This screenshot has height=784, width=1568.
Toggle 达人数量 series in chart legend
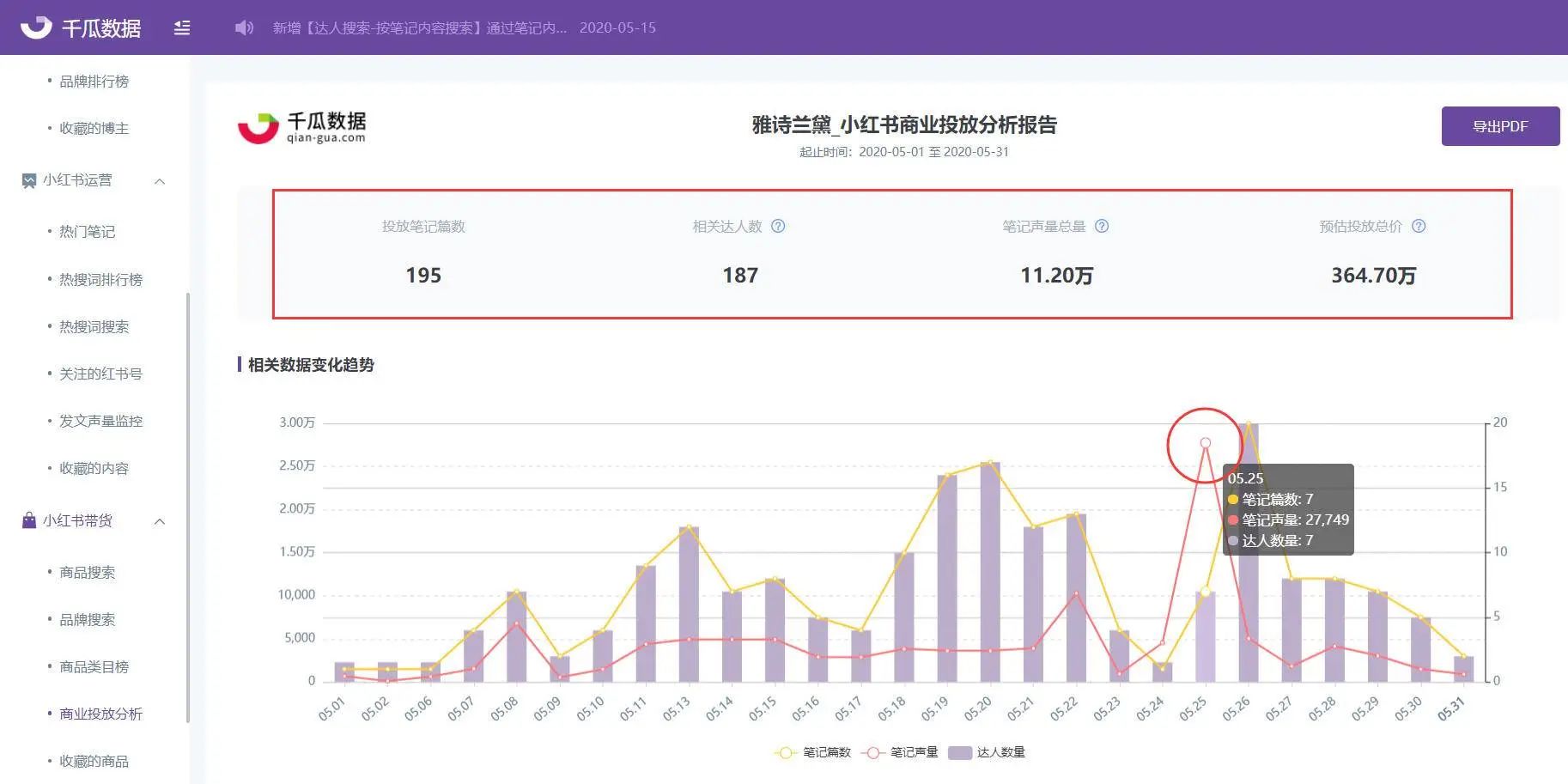[x=987, y=752]
